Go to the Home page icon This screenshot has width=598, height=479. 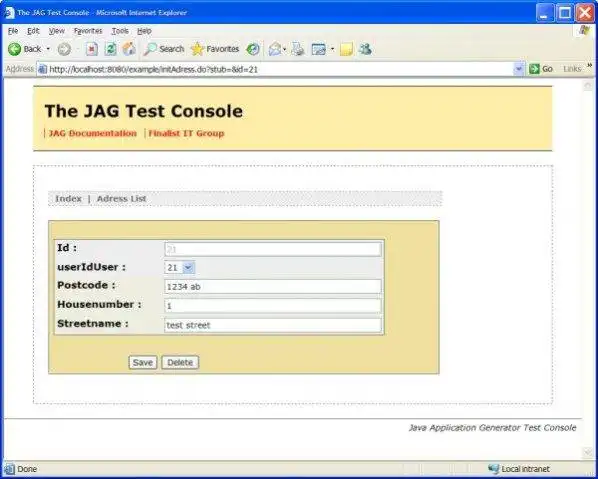point(129,49)
